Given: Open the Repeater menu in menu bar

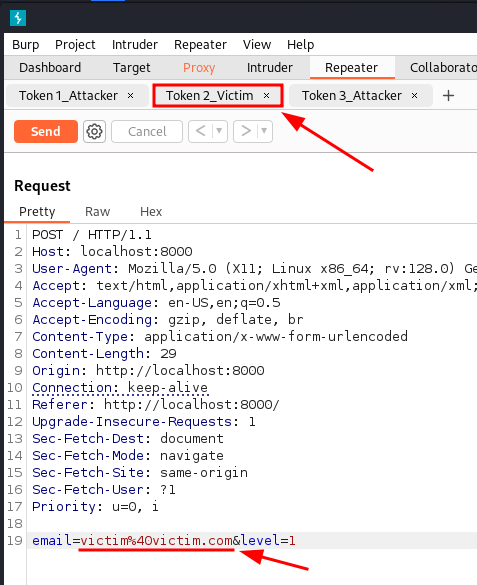Looking at the screenshot, I should click(x=200, y=45).
